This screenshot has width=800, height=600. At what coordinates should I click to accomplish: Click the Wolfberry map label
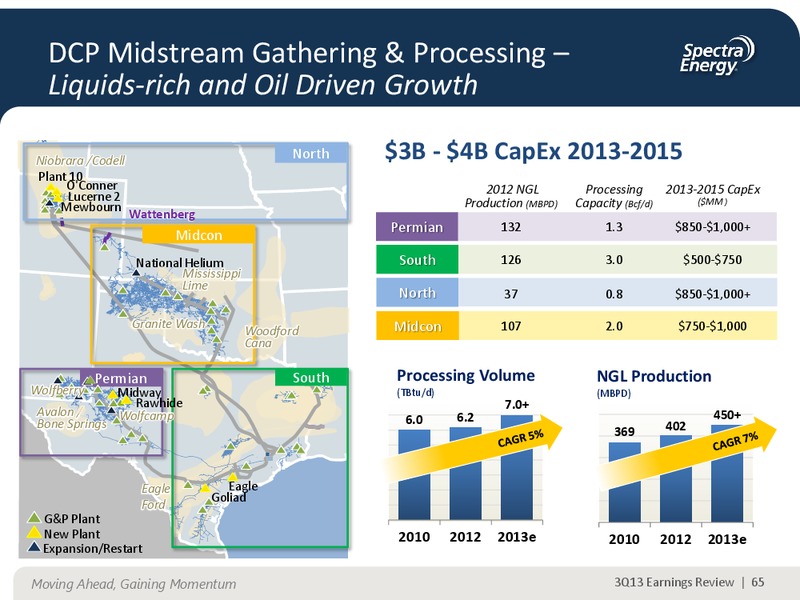[x=57, y=390]
